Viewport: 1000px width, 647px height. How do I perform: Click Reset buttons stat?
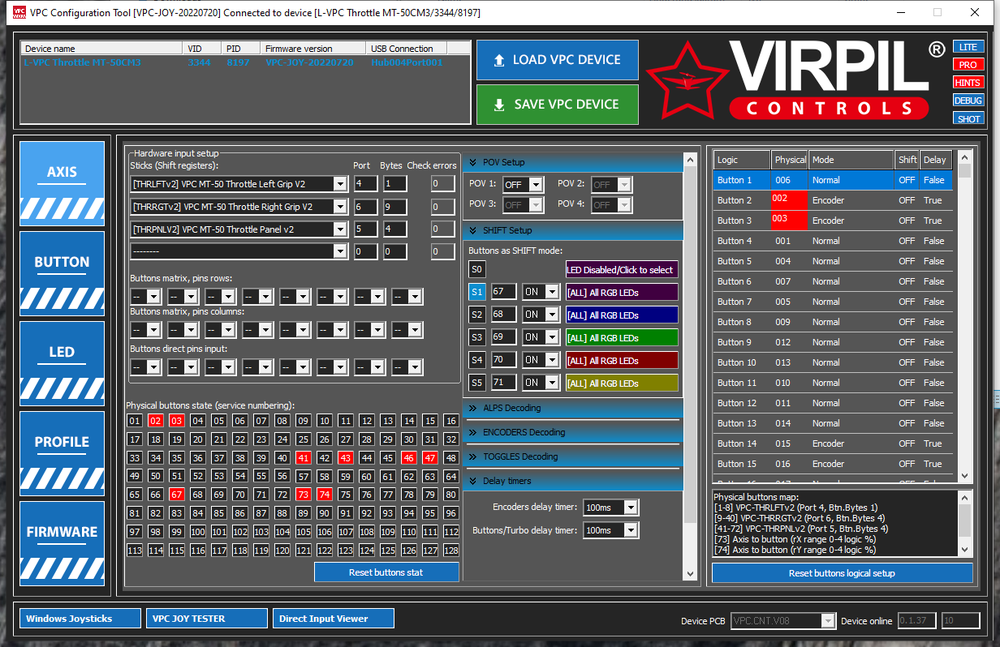[x=386, y=572]
